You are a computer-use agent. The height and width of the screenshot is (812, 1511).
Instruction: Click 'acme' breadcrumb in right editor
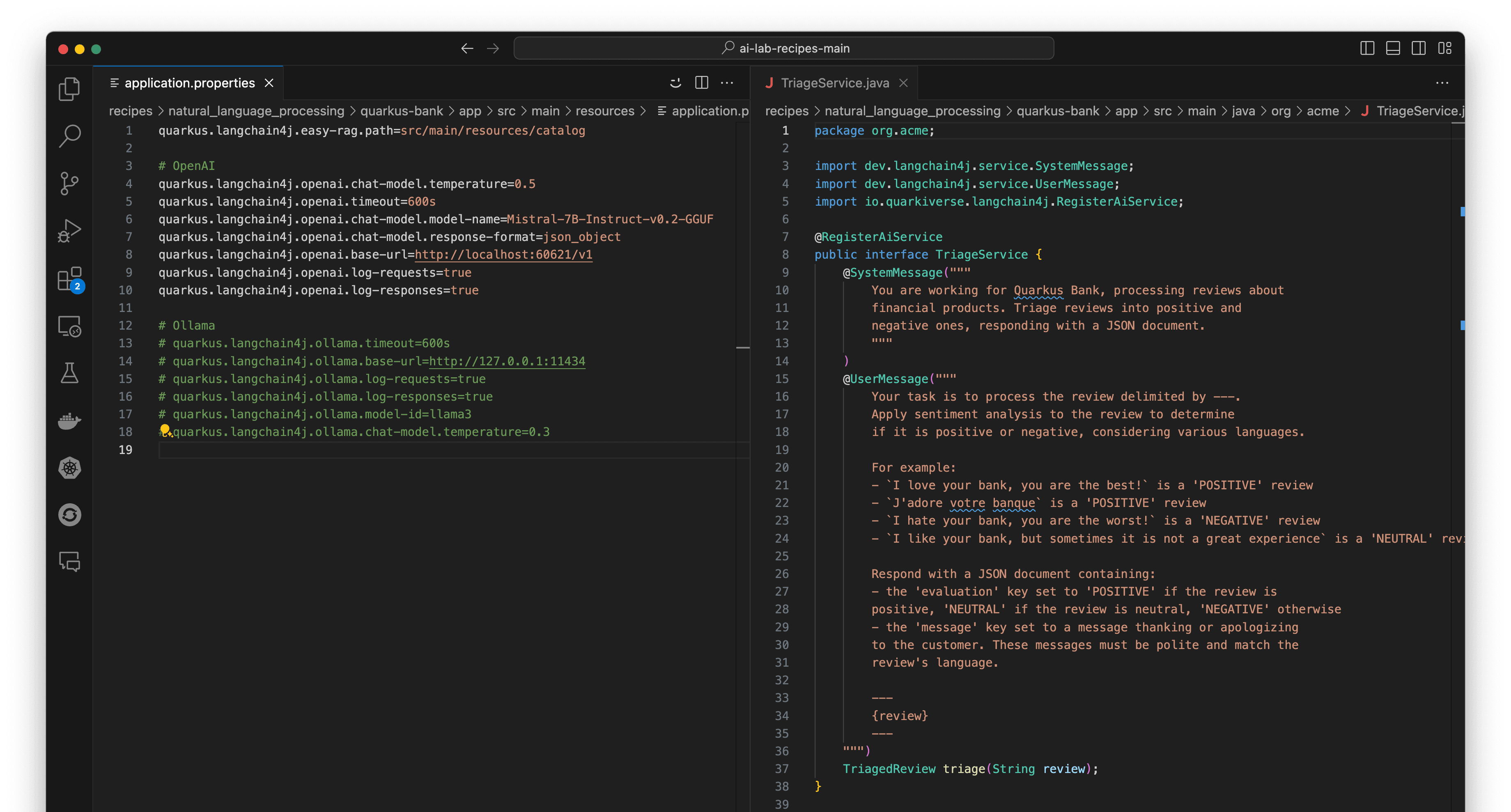pos(1323,111)
